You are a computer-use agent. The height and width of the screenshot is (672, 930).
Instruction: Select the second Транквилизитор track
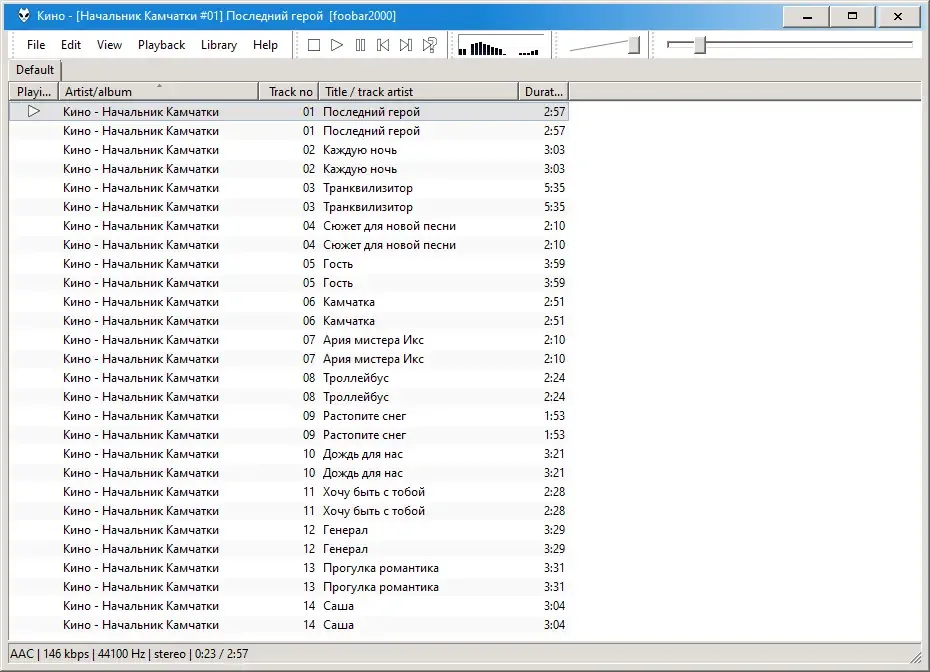point(289,206)
